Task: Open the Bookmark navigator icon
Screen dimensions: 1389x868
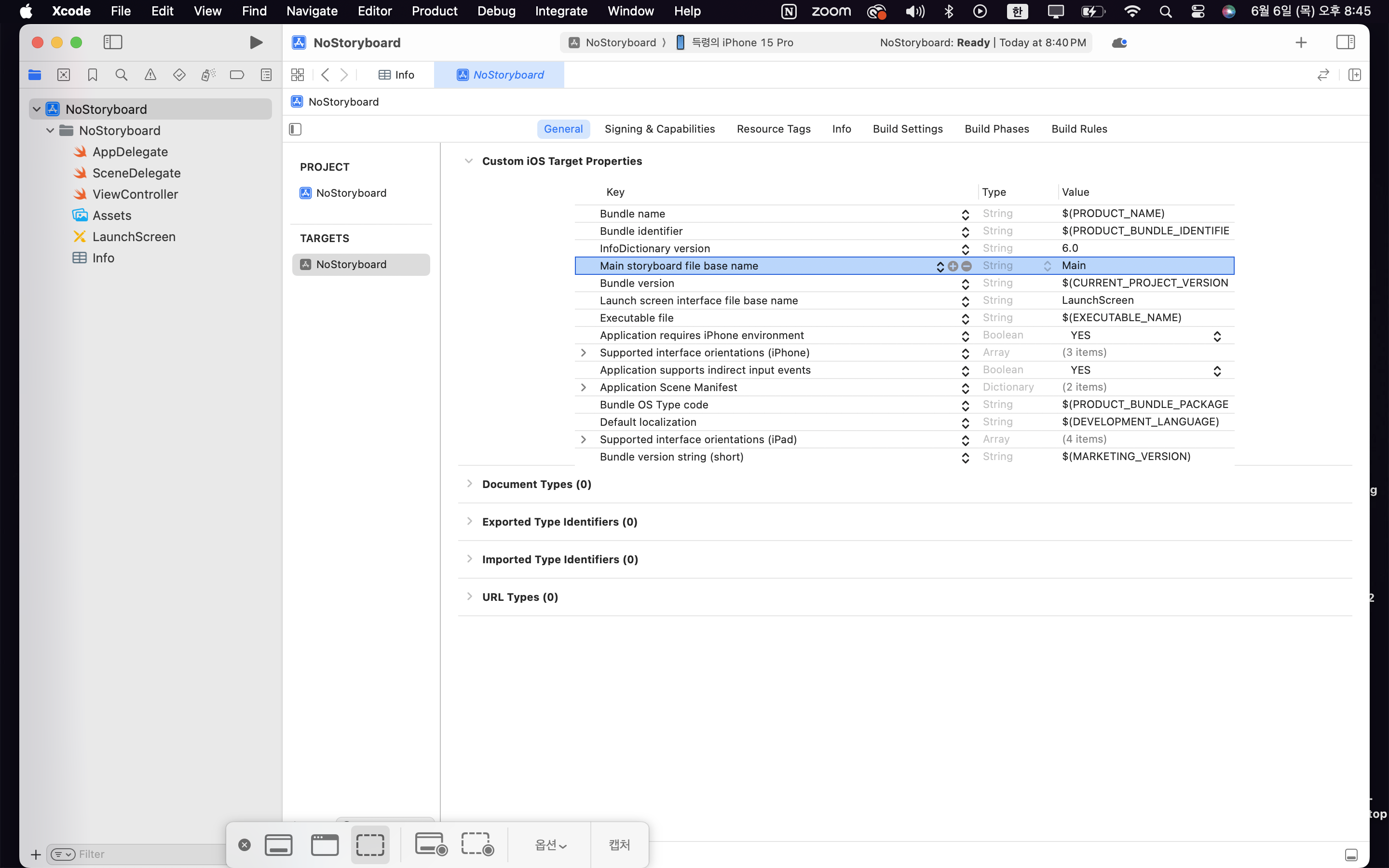Action: pyautogui.click(x=93, y=75)
